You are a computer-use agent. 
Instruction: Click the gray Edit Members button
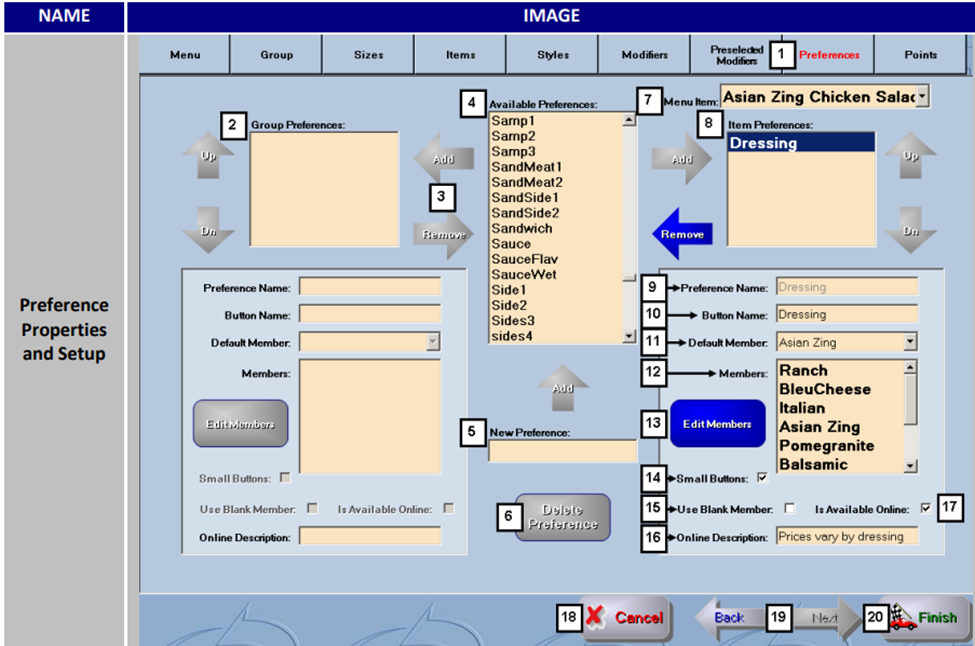point(241,423)
